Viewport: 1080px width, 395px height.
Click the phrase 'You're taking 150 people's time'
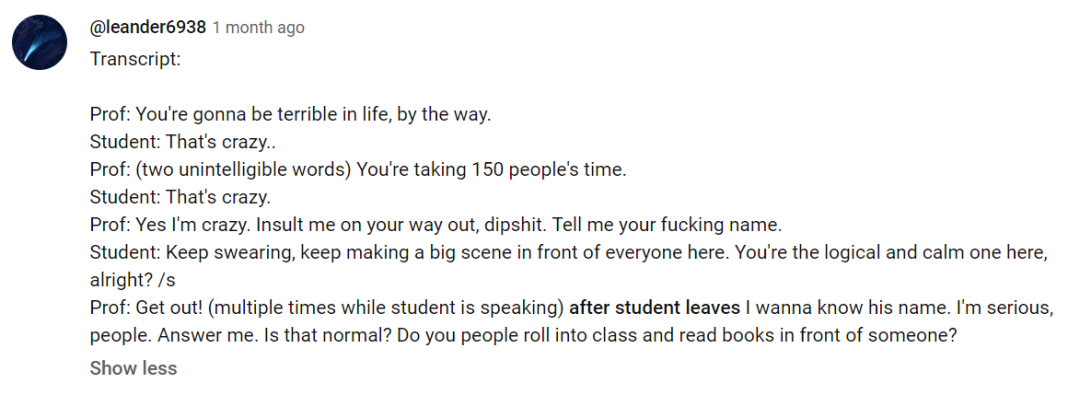tap(491, 170)
